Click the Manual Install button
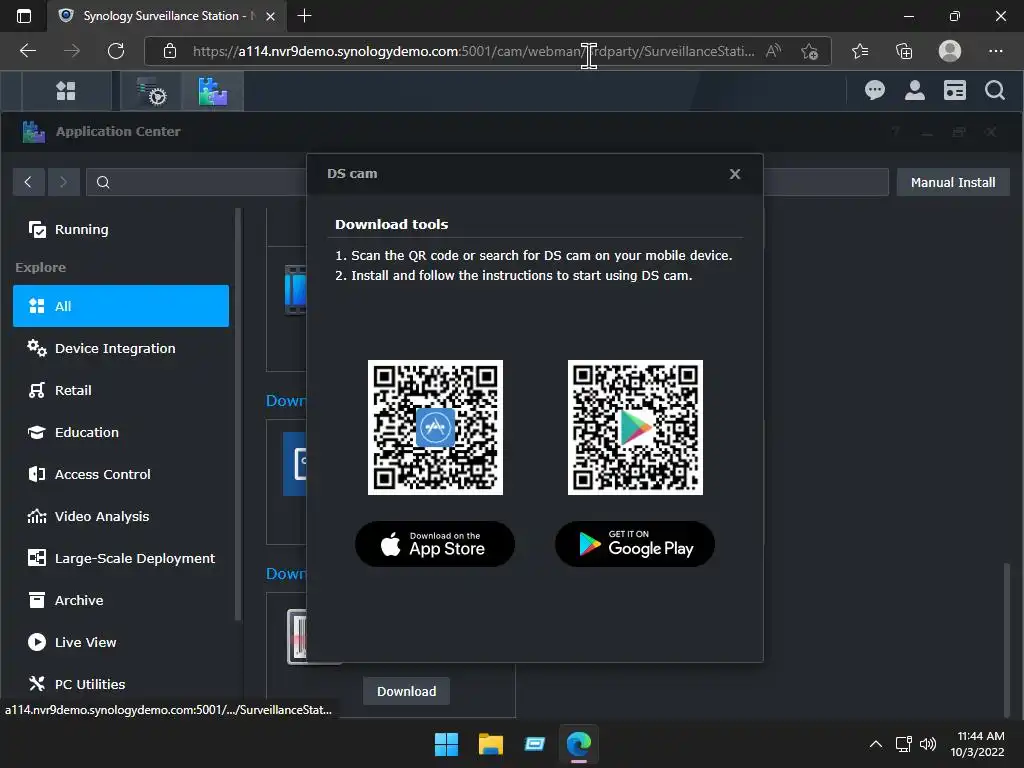This screenshot has height=768, width=1024. (x=953, y=182)
